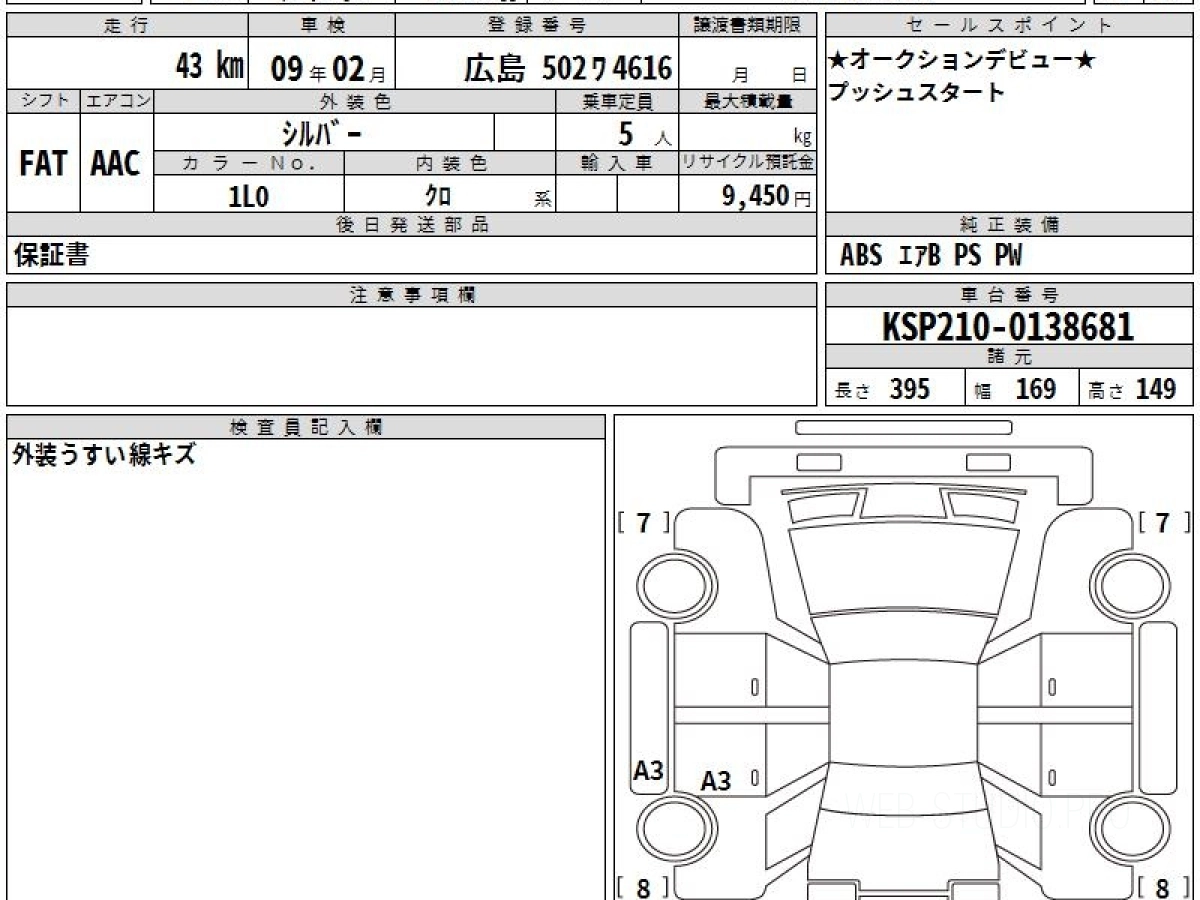Viewport: 1200px width, 900px height.
Task: Click the プッシュスタート sales point
Action: coord(916,93)
